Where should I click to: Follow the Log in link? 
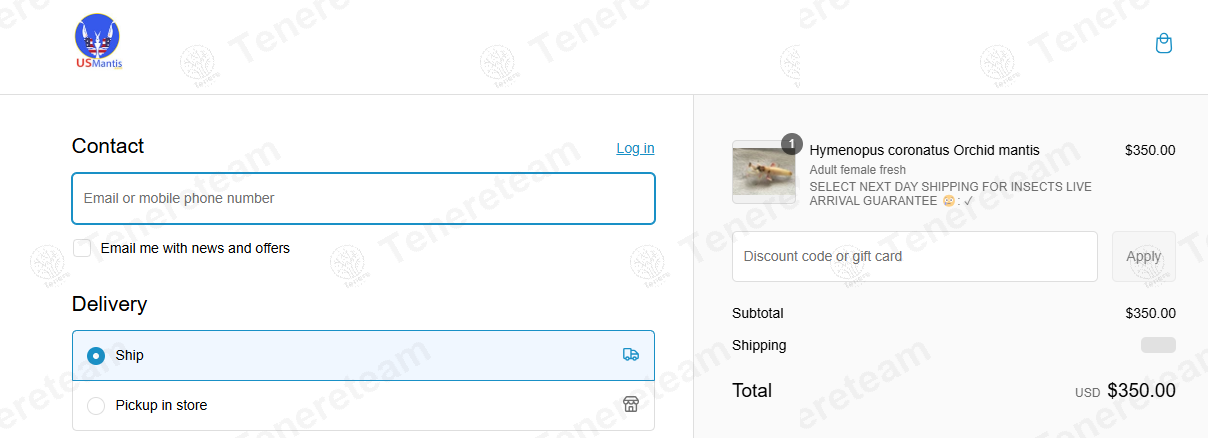pyautogui.click(x=635, y=148)
